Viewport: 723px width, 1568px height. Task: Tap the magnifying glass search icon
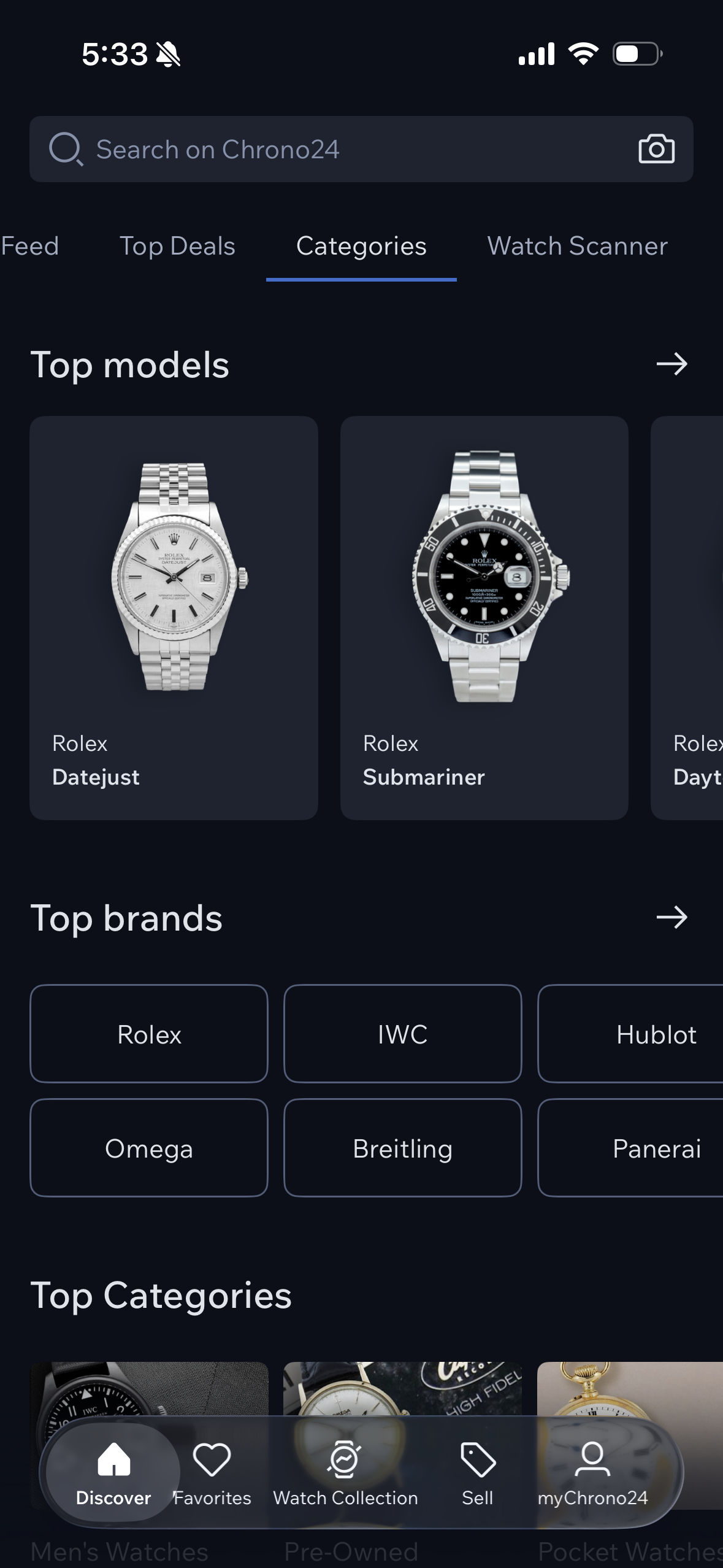[66, 149]
